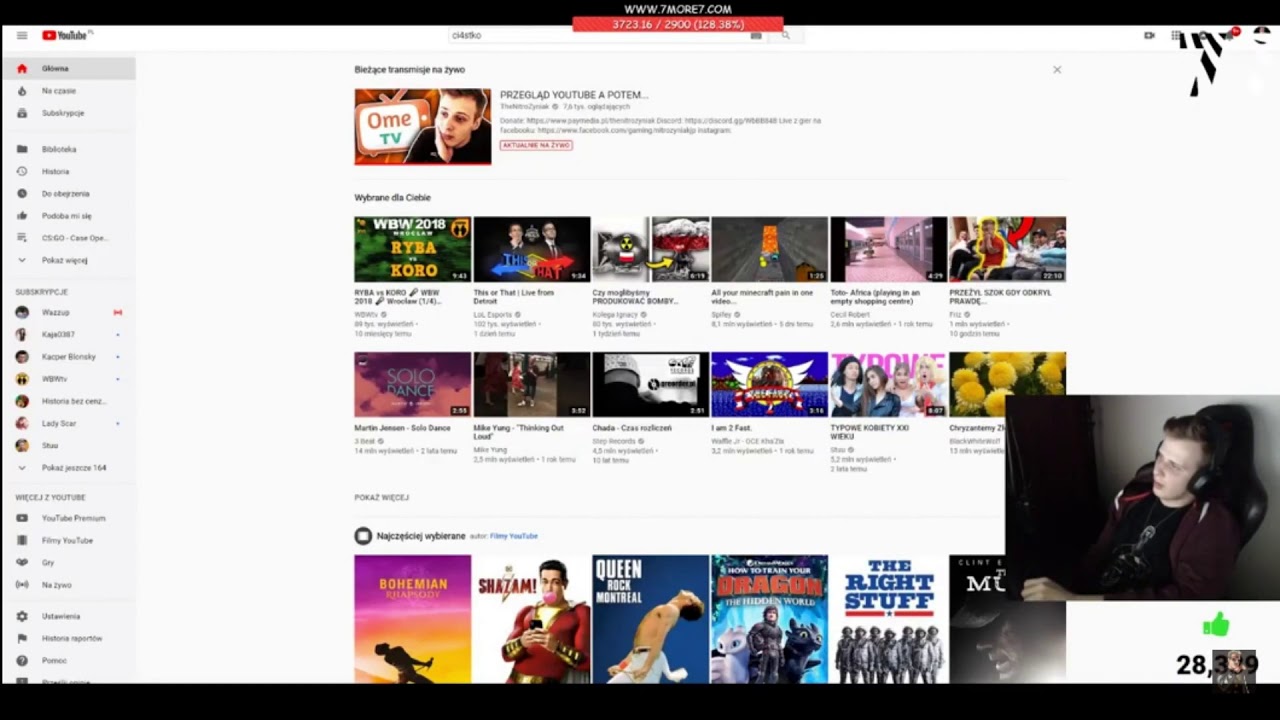Click the Najczęściej wybierane channel icon
The image size is (1280, 720).
click(x=363, y=536)
